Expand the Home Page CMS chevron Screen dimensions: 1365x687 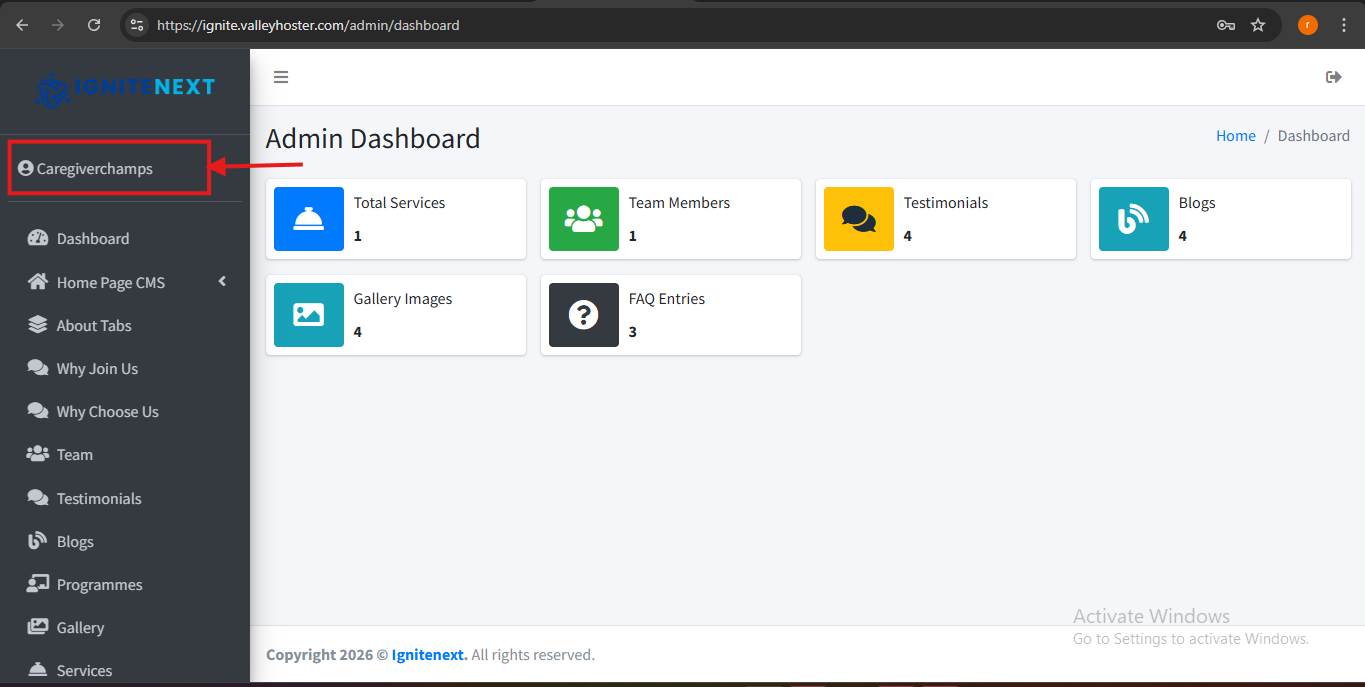tap(222, 282)
